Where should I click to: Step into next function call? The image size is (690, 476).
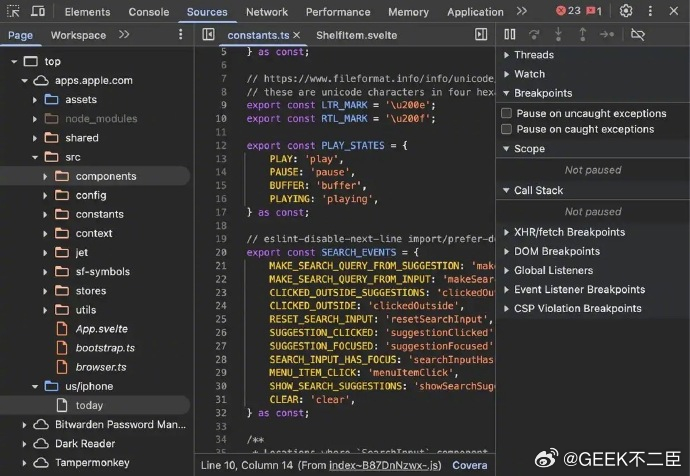point(558,34)
